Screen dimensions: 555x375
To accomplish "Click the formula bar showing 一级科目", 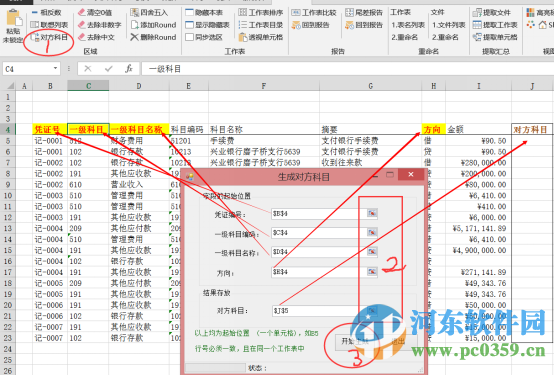I will [x=348, y=69].
